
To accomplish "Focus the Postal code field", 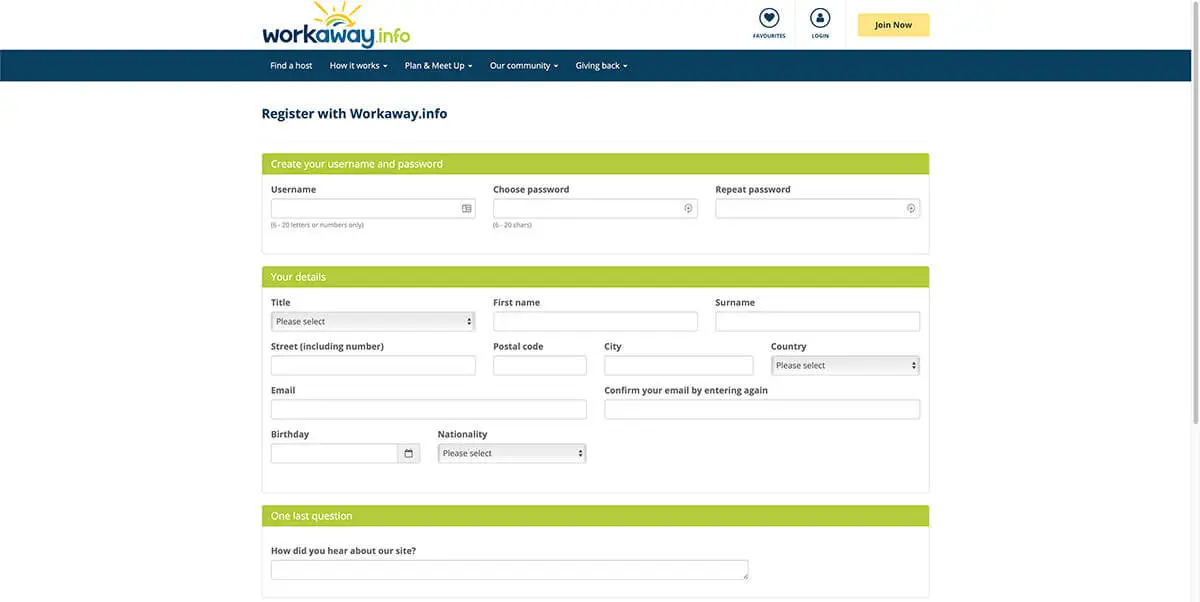I will click(x=540, y=366).
